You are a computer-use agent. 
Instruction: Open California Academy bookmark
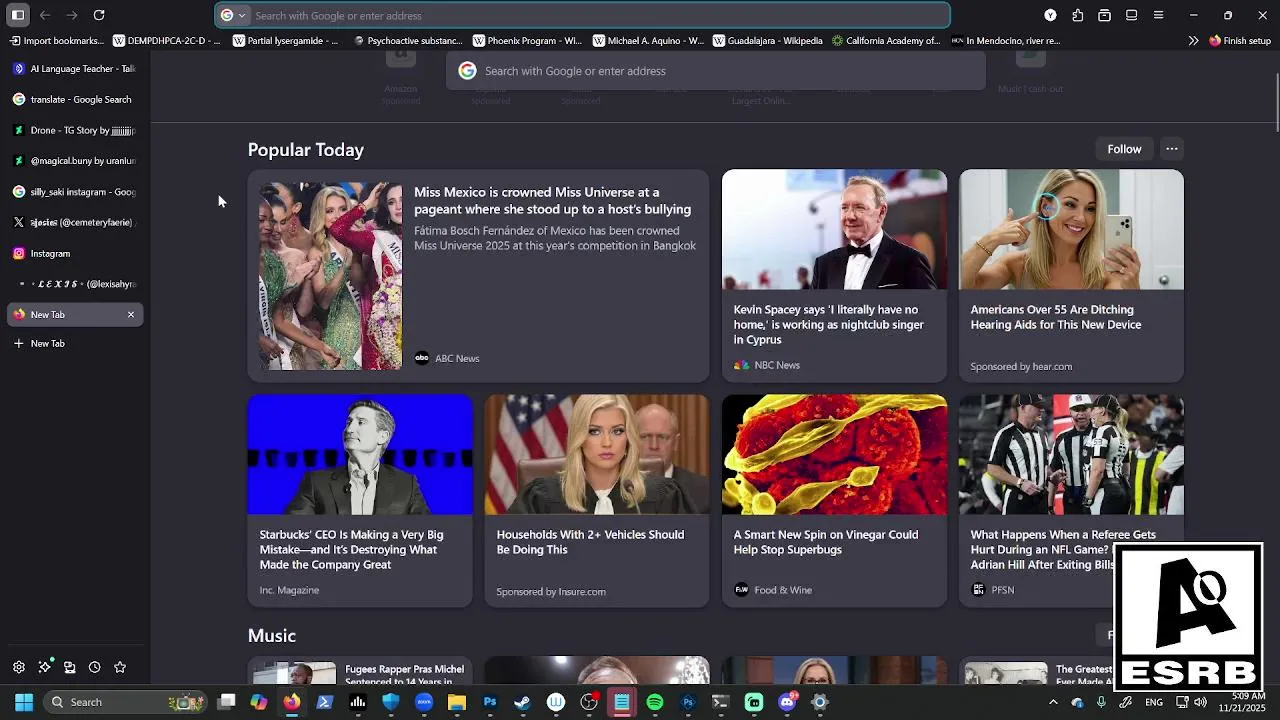[x=886, y=41]
